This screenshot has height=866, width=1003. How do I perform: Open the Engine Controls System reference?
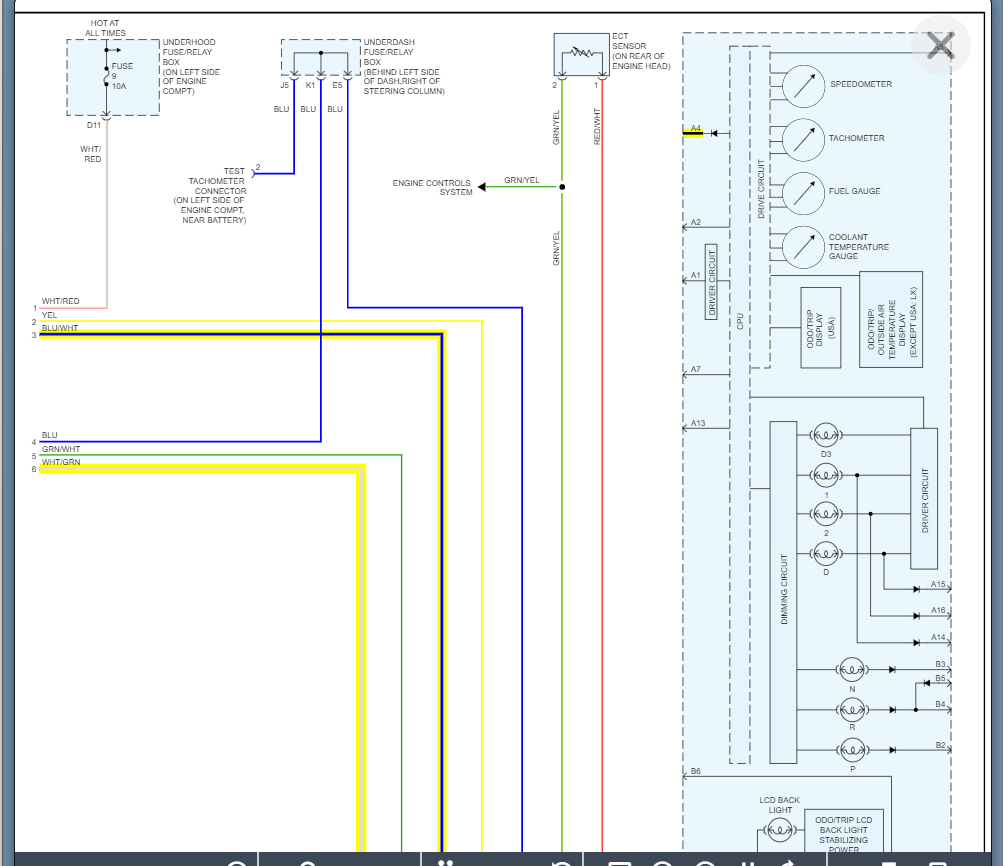tap(431, 187)
